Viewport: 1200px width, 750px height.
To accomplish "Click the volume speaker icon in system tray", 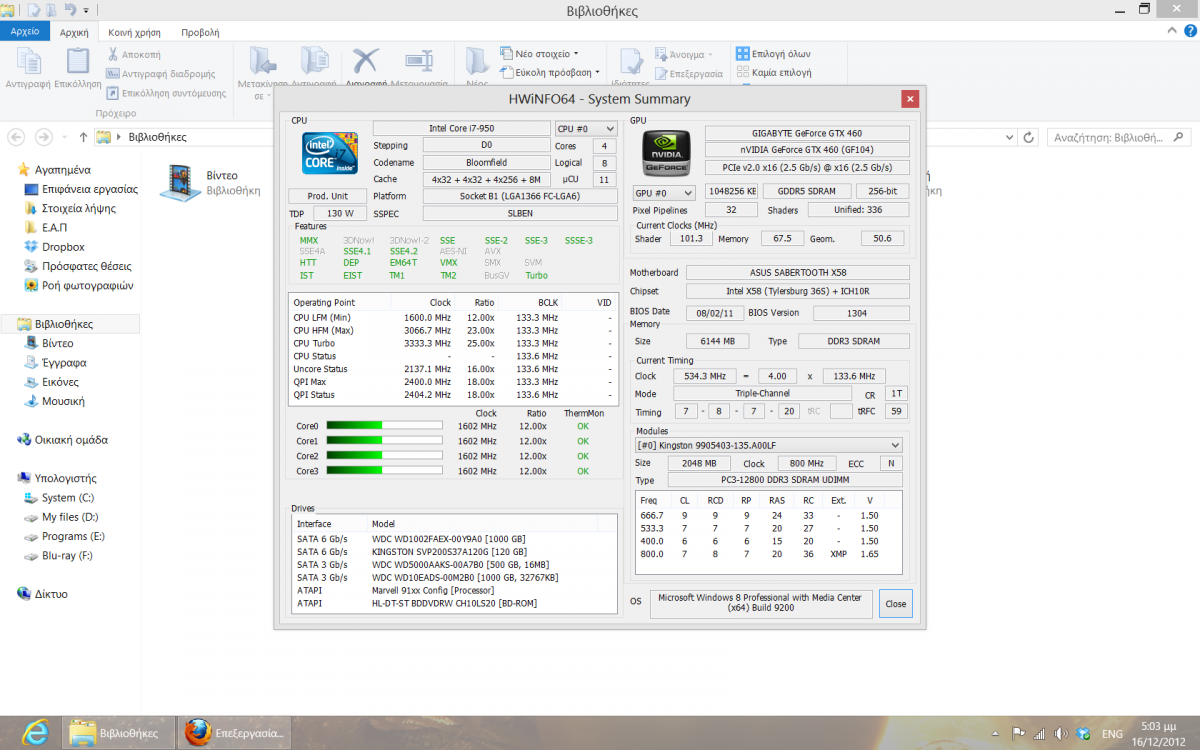I will click(x=1059, y=734).
